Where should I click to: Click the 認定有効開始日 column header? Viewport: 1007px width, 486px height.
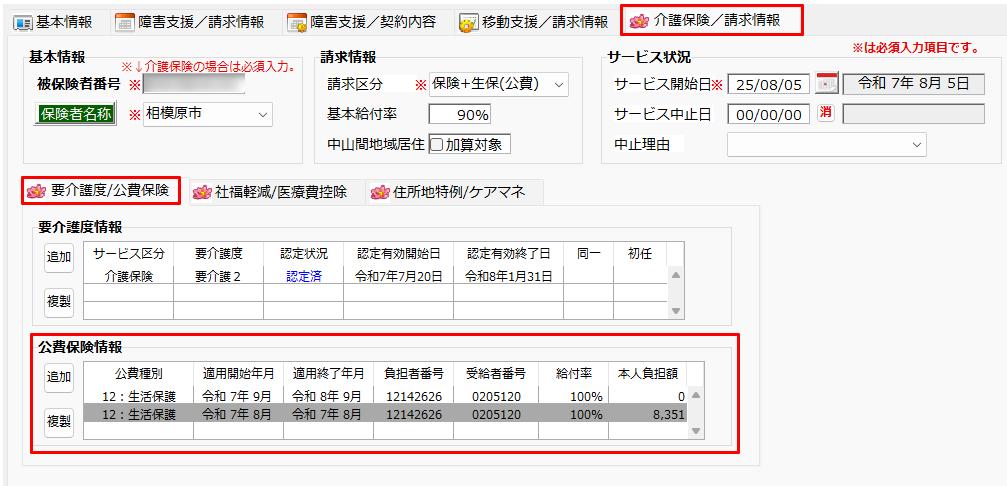tap(398, 254)
